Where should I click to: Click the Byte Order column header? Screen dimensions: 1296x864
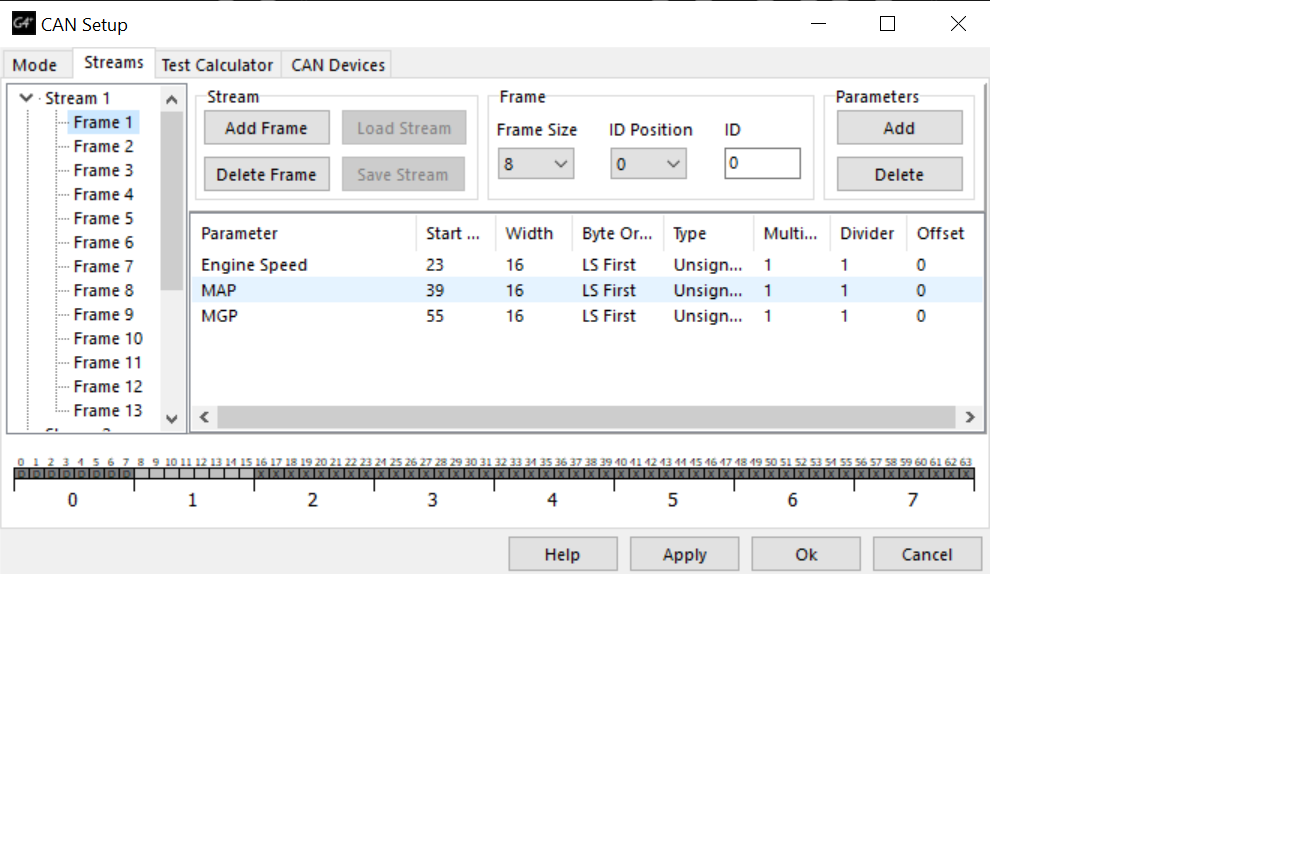click(x=618, y=233)
